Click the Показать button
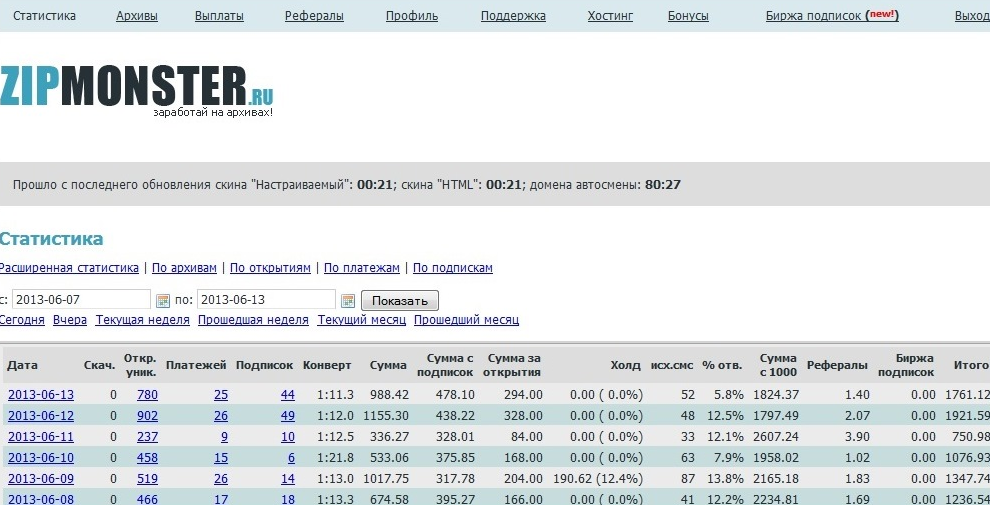Viewport: 990px width, 505px height. (x=400, y=300)
